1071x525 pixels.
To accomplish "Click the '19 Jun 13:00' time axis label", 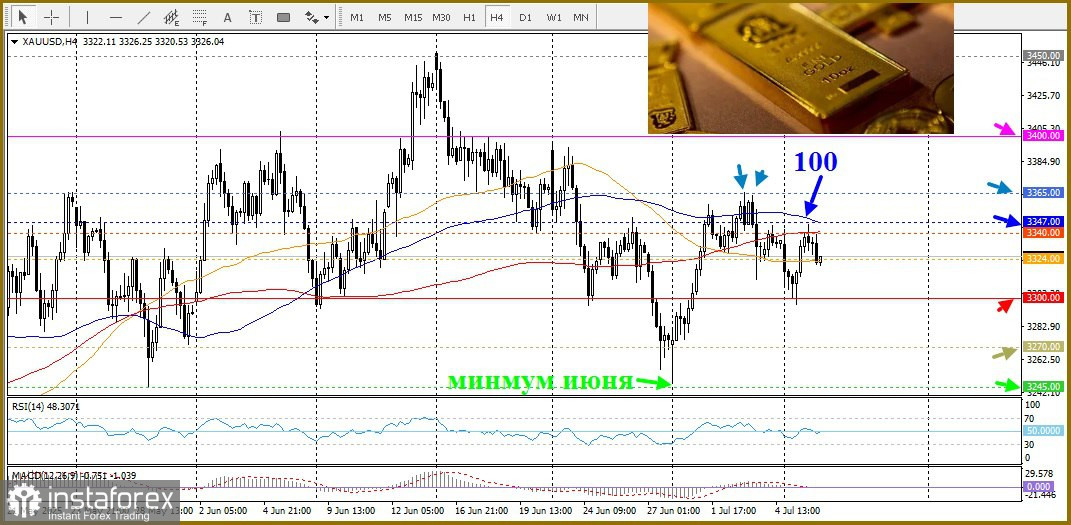I will [x=544, y=511].
